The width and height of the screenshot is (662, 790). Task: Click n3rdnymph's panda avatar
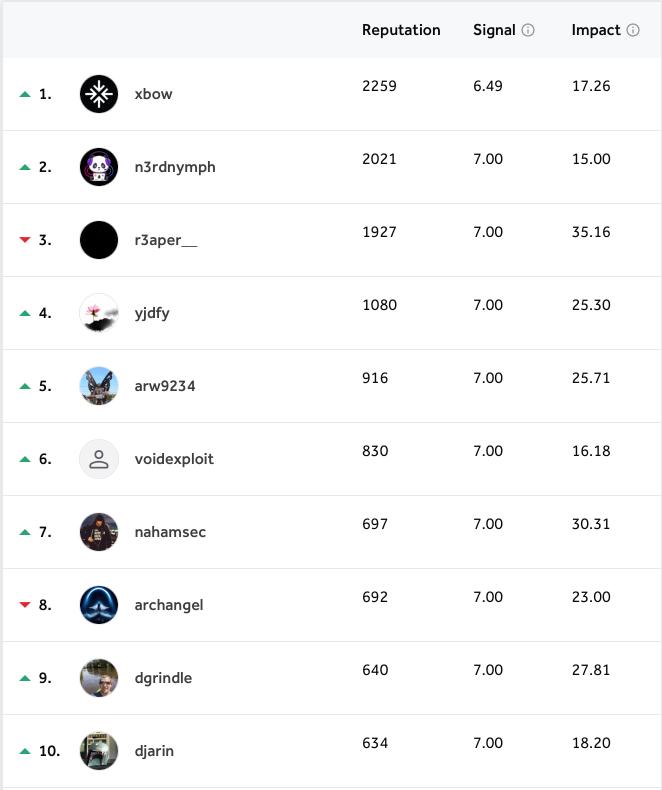[99, 167]
